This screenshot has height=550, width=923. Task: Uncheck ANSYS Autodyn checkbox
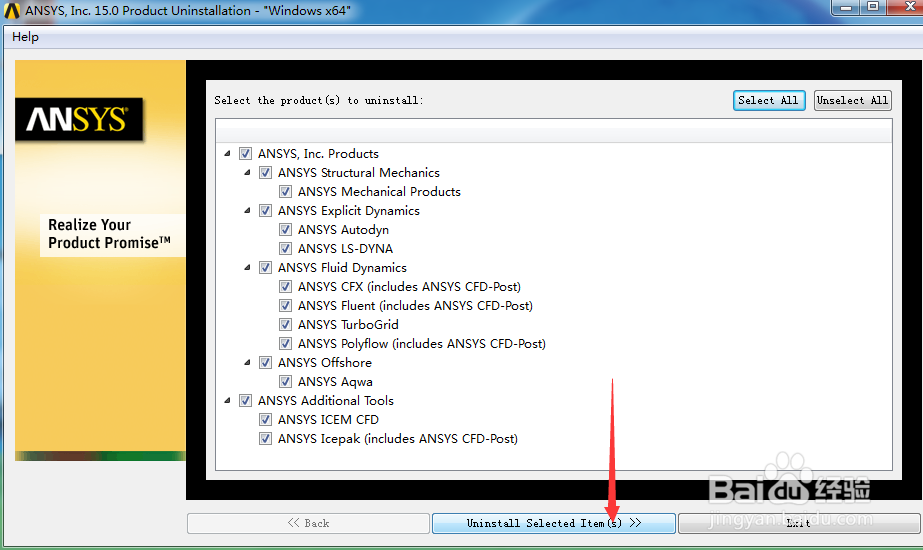click(285, 230)
